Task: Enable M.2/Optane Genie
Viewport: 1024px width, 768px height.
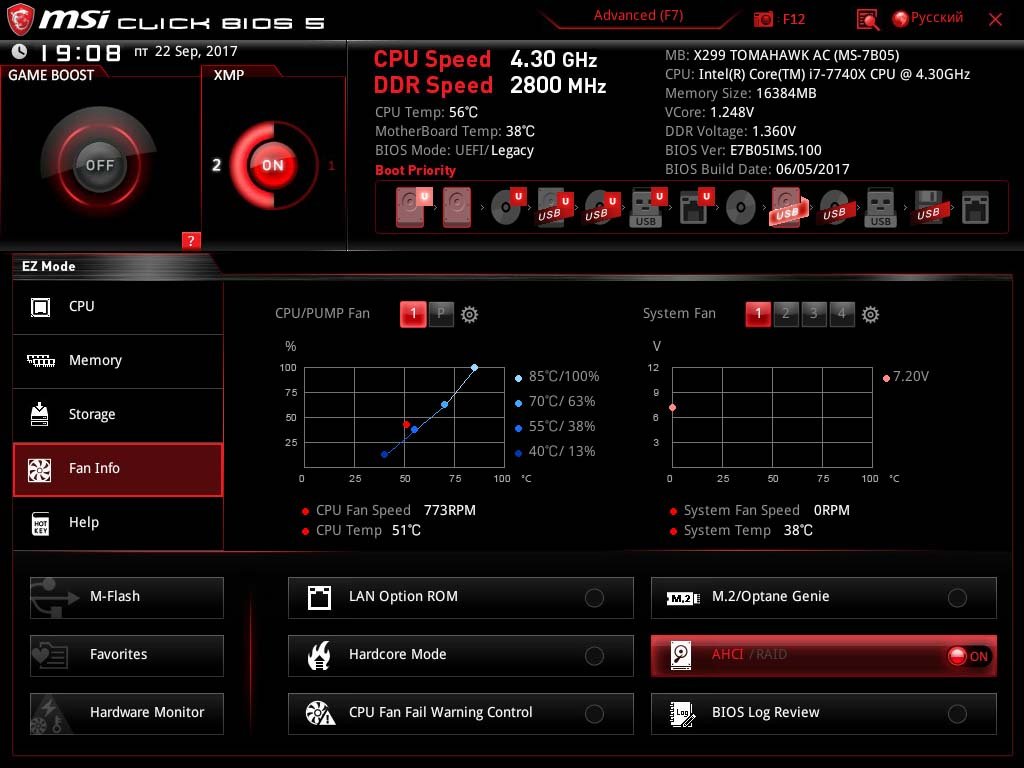Action: pos(824,598)
